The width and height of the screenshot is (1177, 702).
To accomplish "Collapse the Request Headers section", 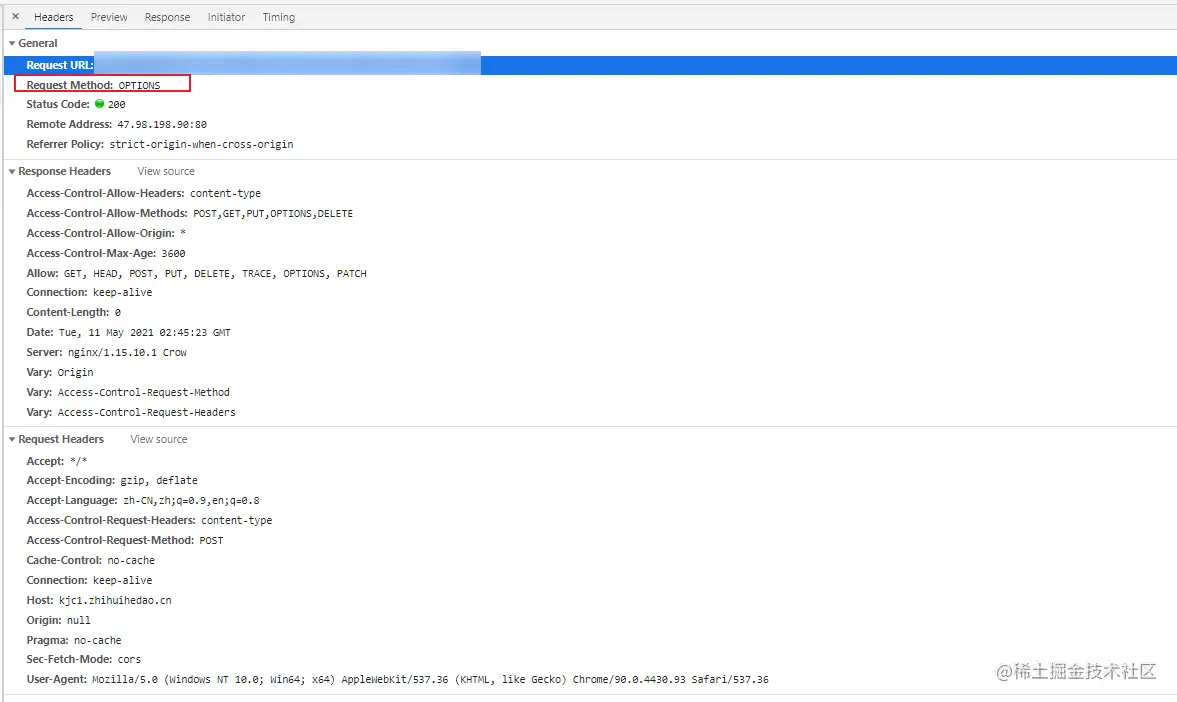I will [12, 440].
